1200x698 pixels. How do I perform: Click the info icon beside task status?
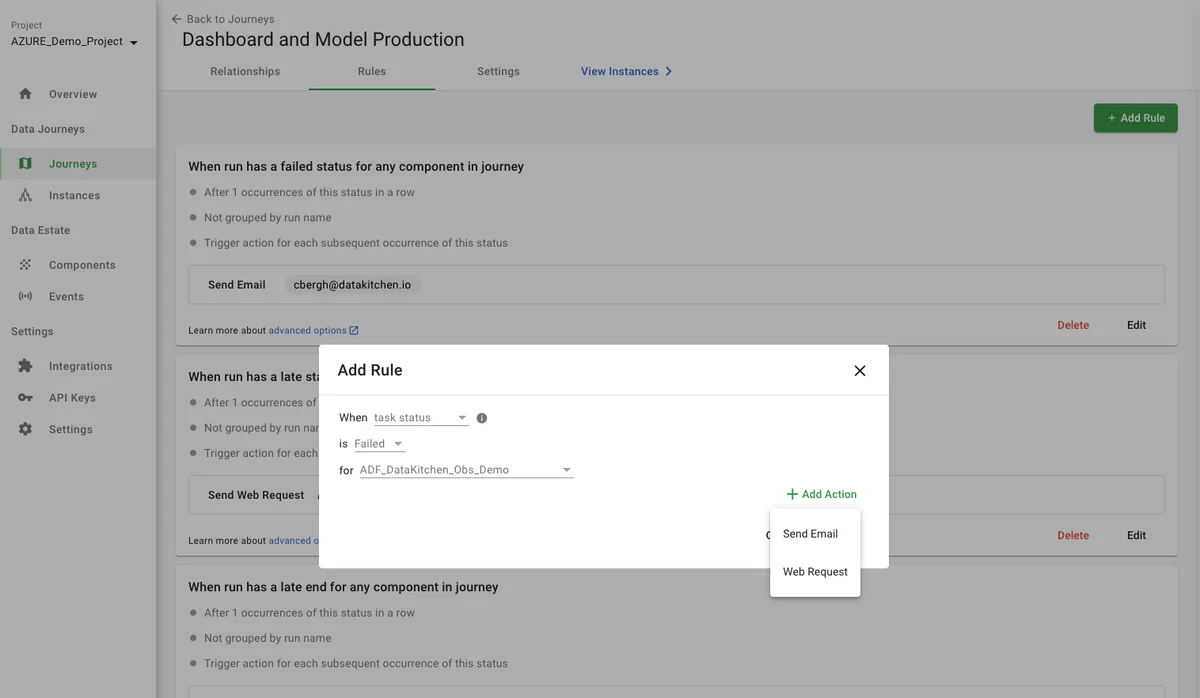(x=482, y=418)
